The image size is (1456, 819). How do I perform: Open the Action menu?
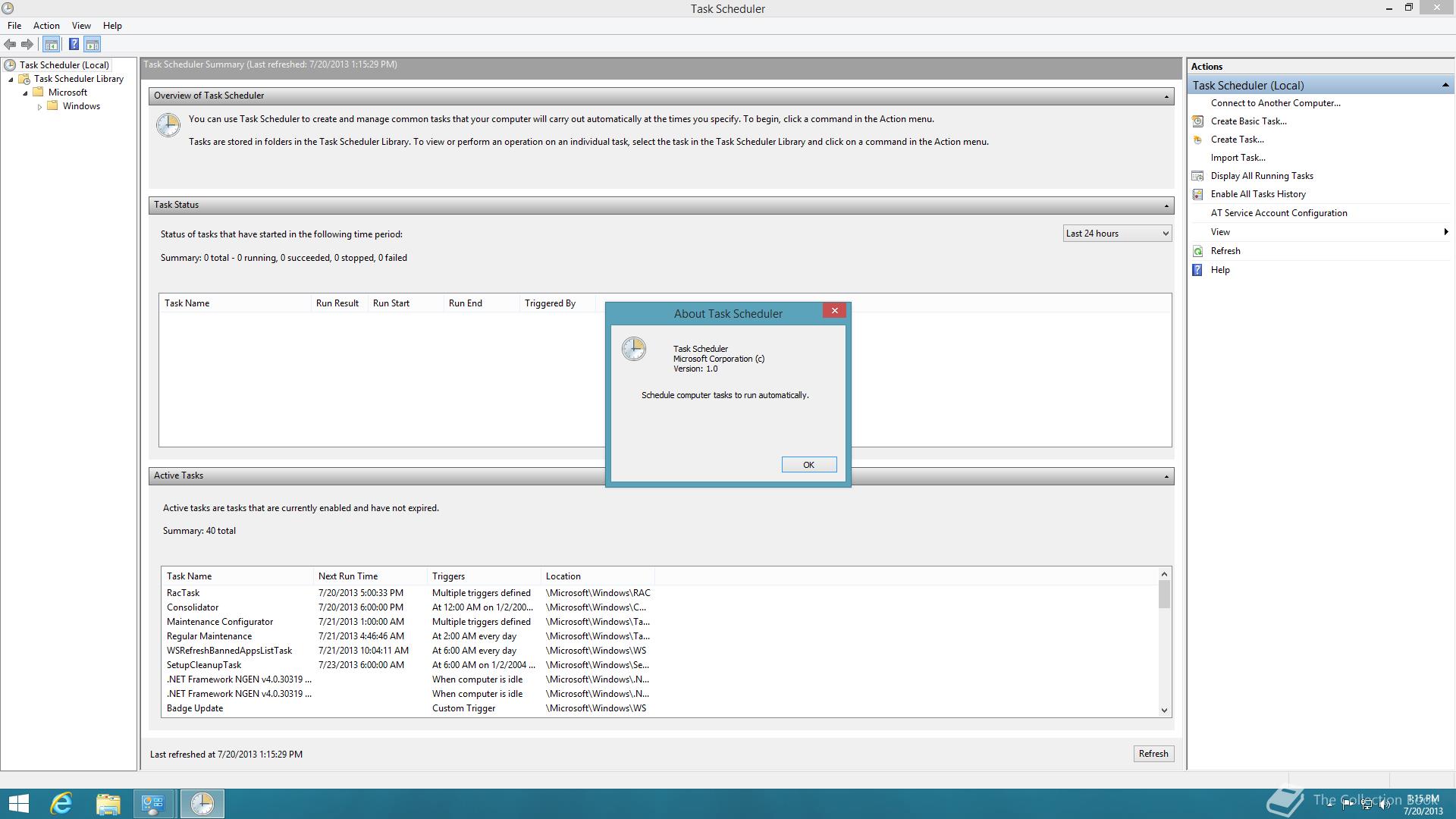[46, 26]
